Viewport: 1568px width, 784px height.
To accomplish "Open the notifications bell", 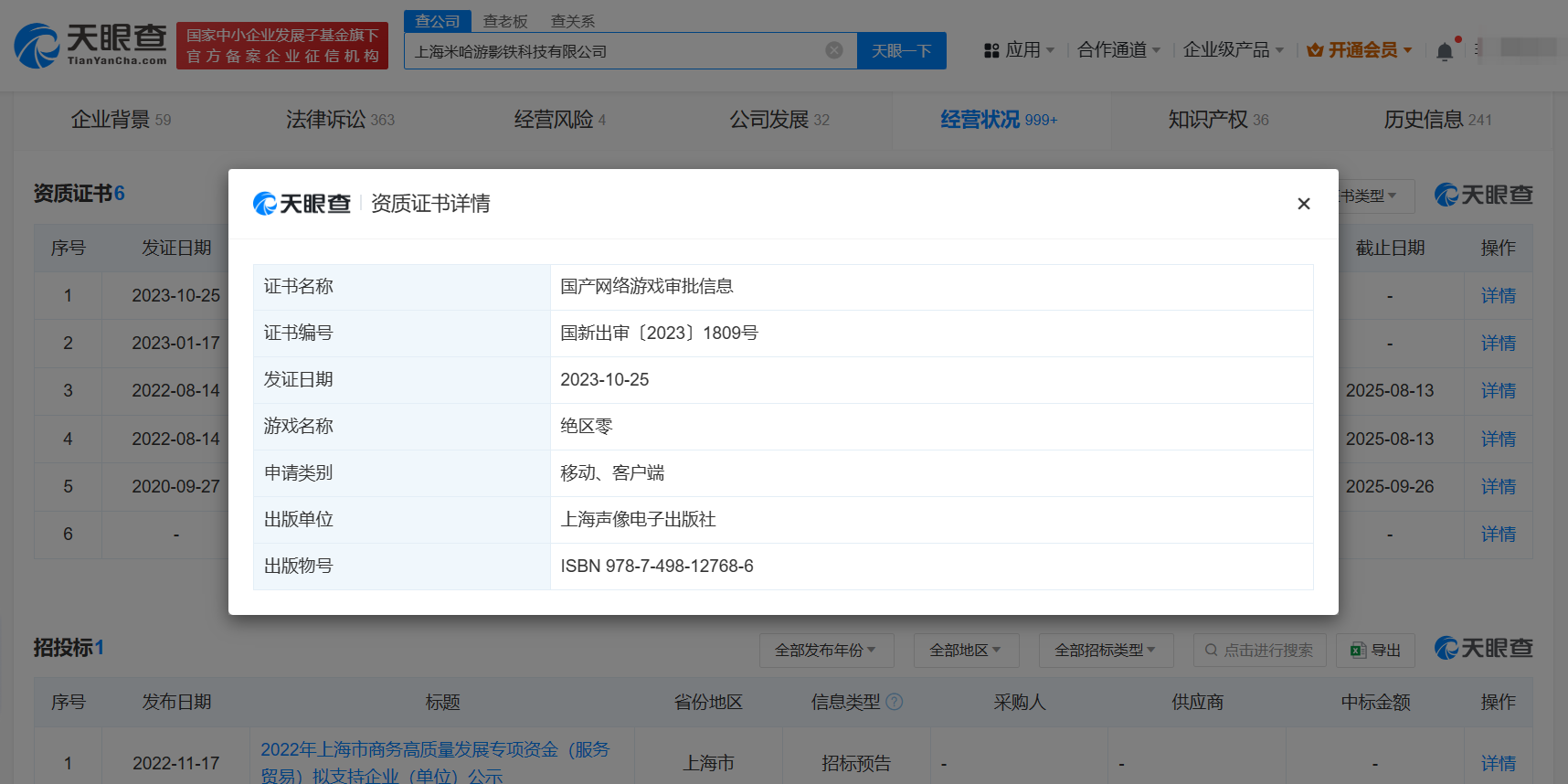I will (x=1445, y=51).
